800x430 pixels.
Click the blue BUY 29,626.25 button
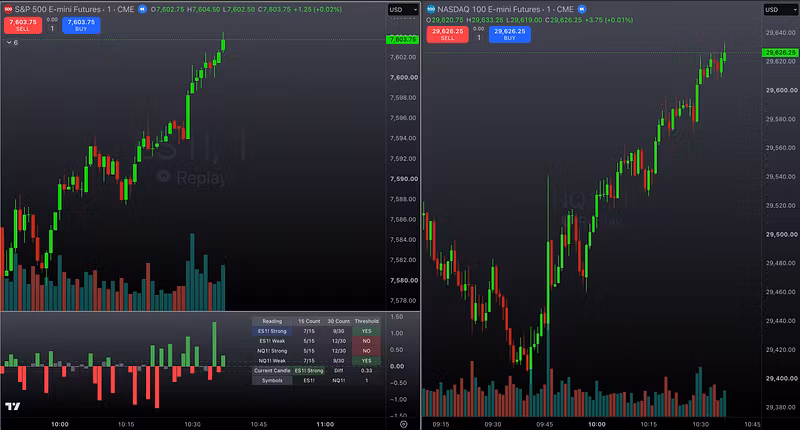pos(510,34)
